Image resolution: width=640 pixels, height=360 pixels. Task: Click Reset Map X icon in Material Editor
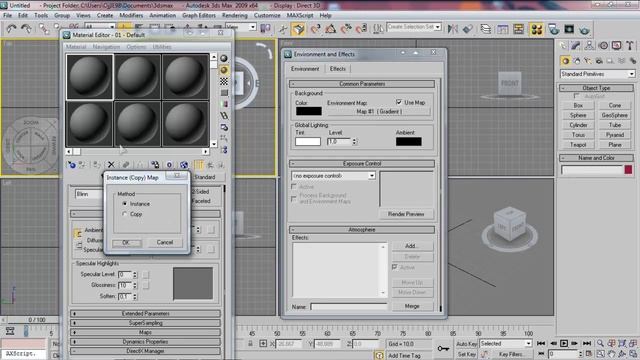[x=111, y=165]
